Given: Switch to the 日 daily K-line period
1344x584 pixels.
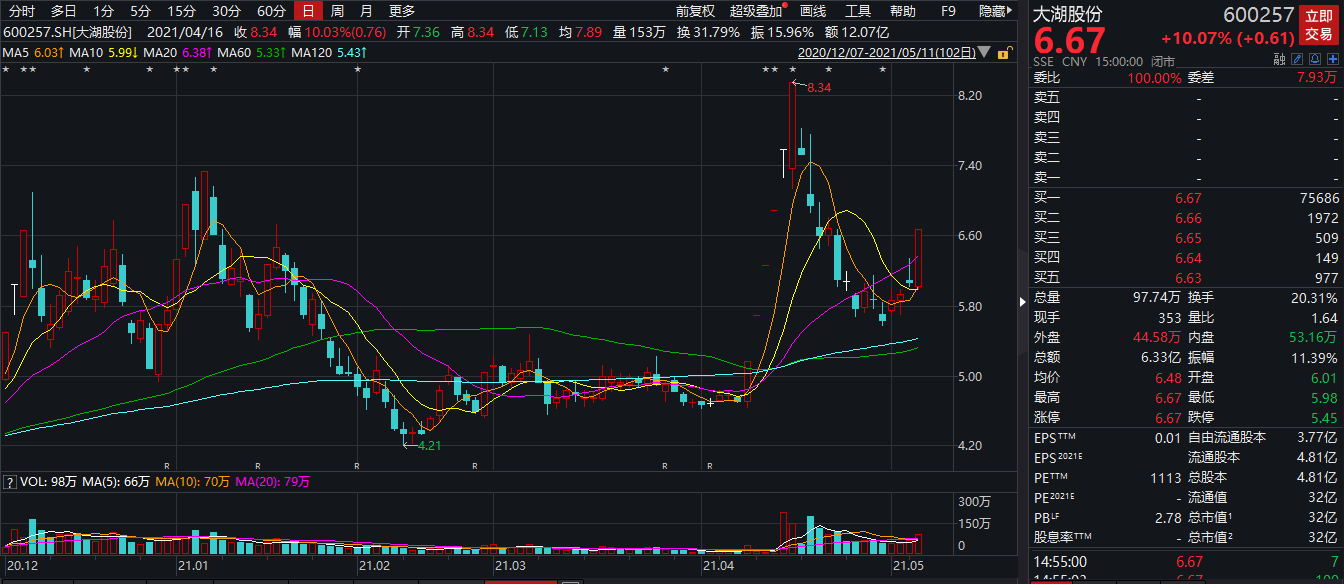Looking at the screenshot, I should coord(308,11).
